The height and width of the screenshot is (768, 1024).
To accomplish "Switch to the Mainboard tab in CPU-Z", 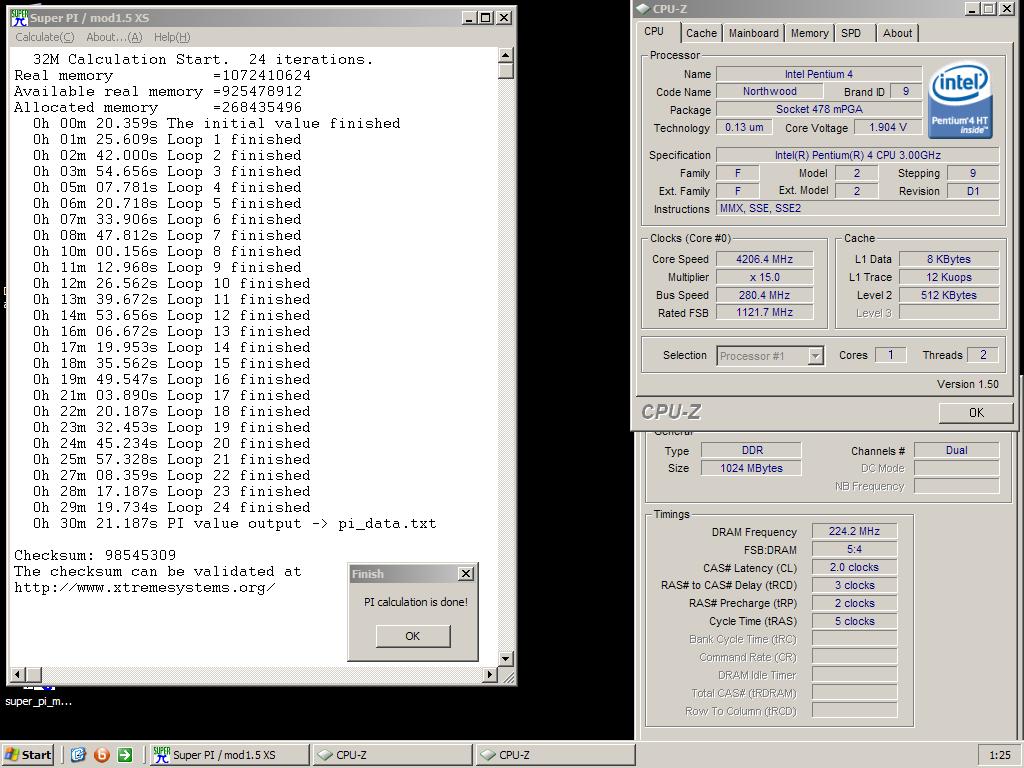I will coord(754,33).
